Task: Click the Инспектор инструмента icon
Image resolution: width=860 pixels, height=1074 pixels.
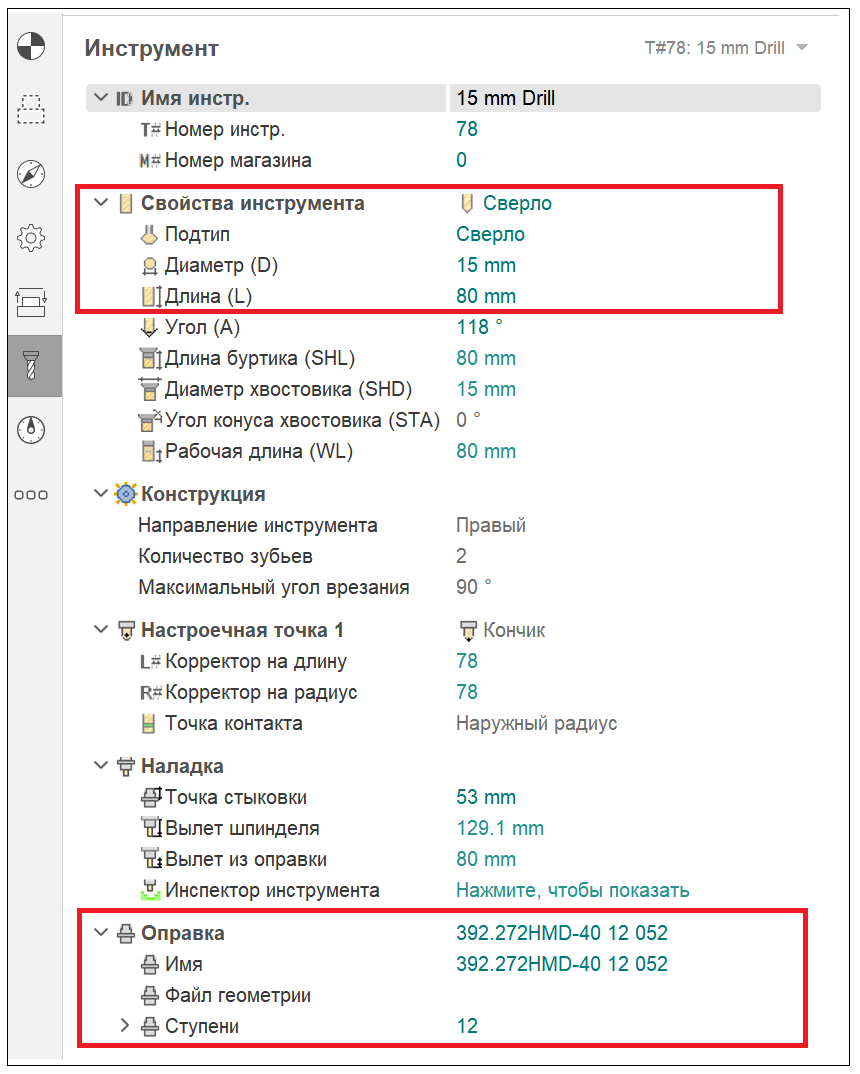Action: point(150,890)
